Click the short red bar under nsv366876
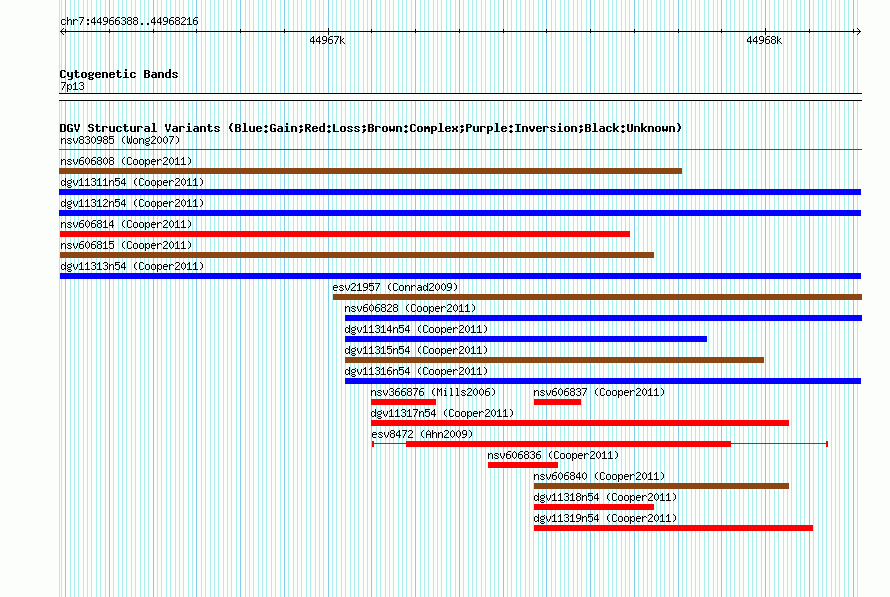The width and height of the screenshot is (890, 597). point(403,402)
